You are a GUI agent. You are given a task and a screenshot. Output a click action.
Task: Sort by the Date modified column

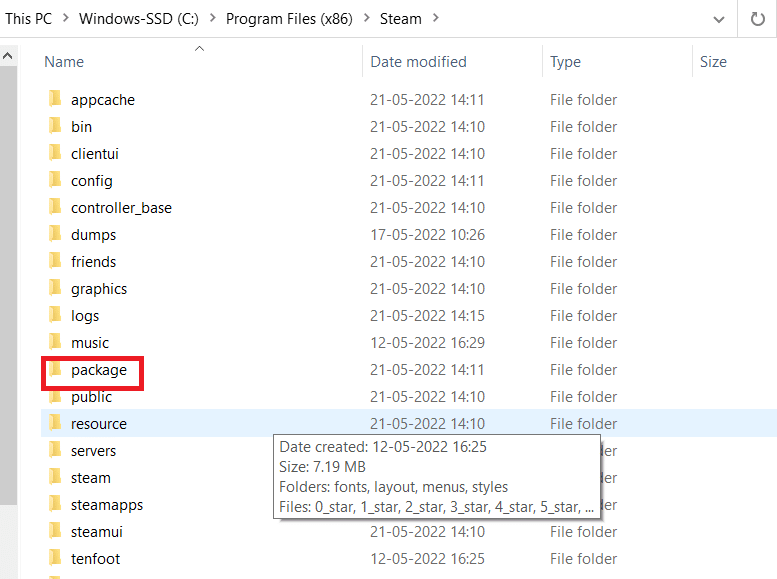[418, 62]
